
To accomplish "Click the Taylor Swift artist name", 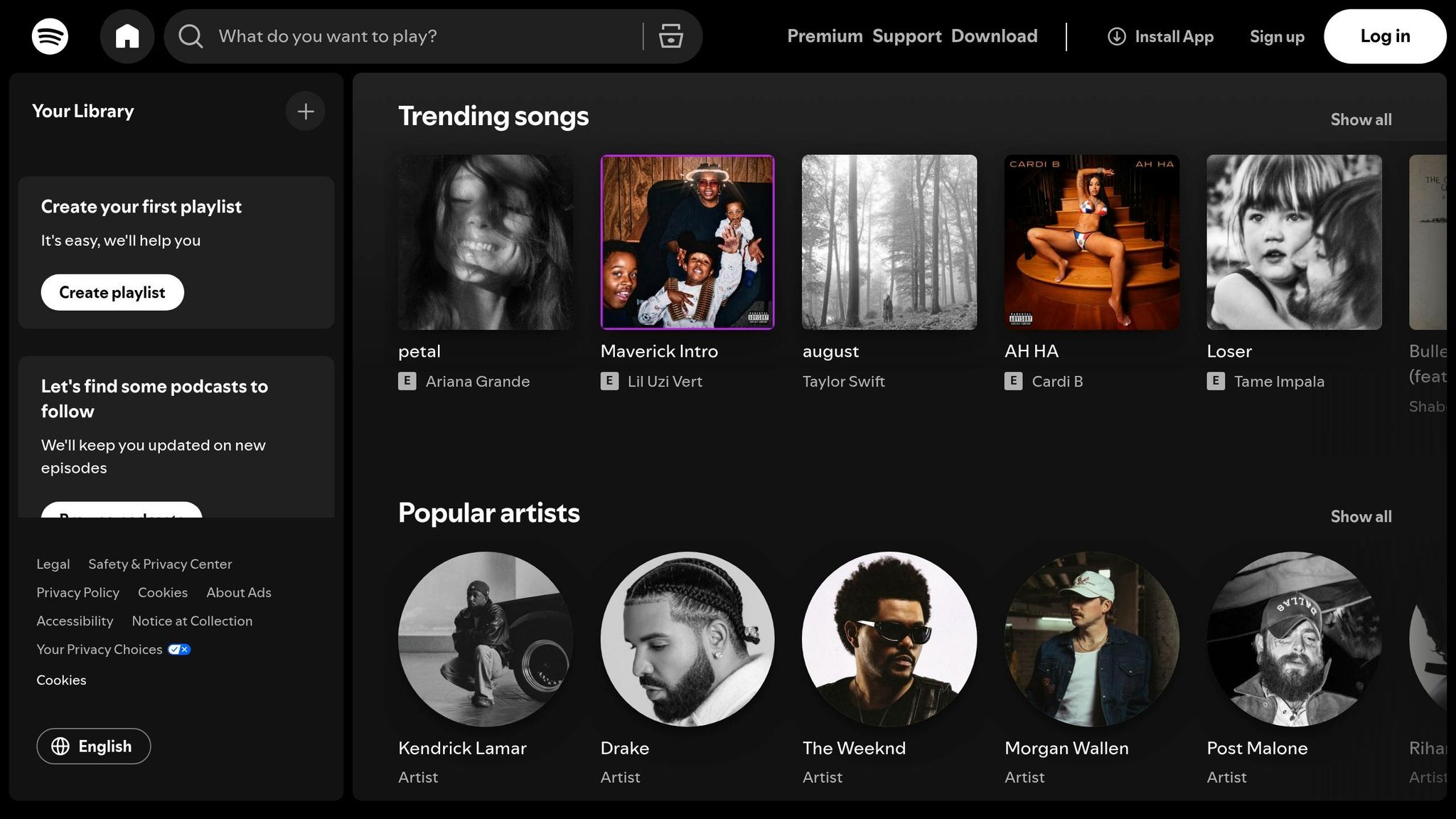I will [x=844, y=381].
